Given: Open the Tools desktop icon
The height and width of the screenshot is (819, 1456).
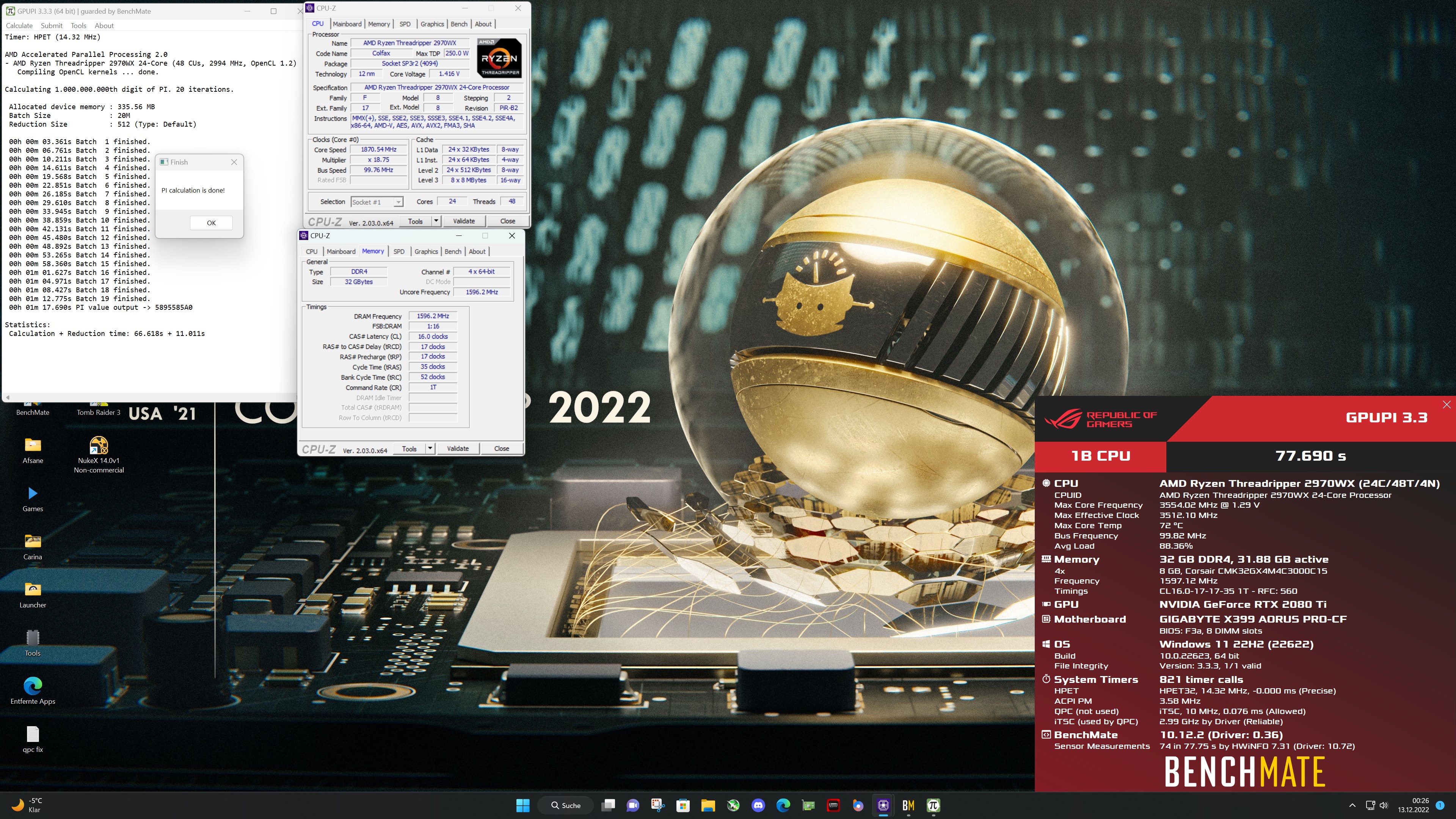Looking at the screenshot, I should [33, 643].
